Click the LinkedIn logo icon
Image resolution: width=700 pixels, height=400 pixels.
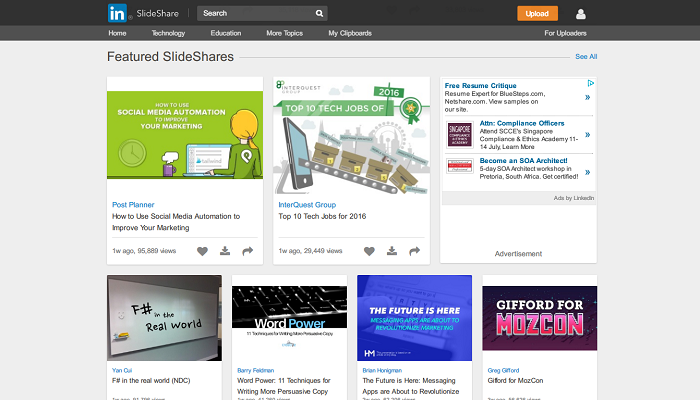(117, 13)
